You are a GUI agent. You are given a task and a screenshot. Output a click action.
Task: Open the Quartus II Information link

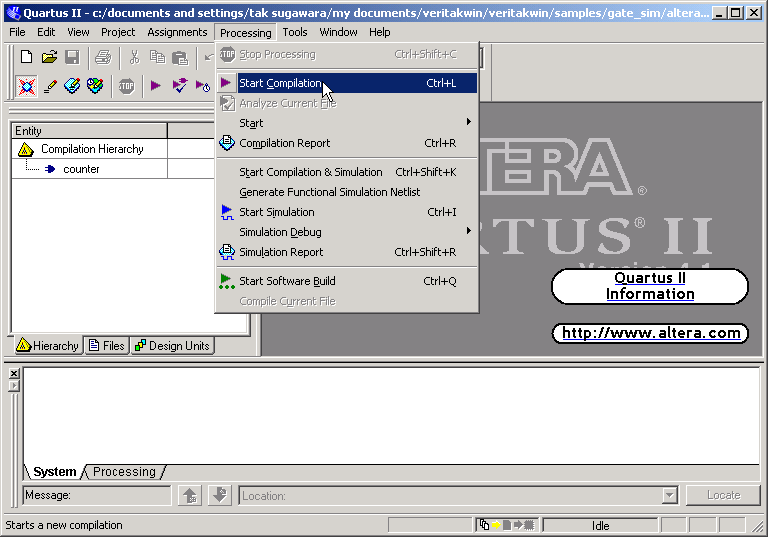click(649, 286)
